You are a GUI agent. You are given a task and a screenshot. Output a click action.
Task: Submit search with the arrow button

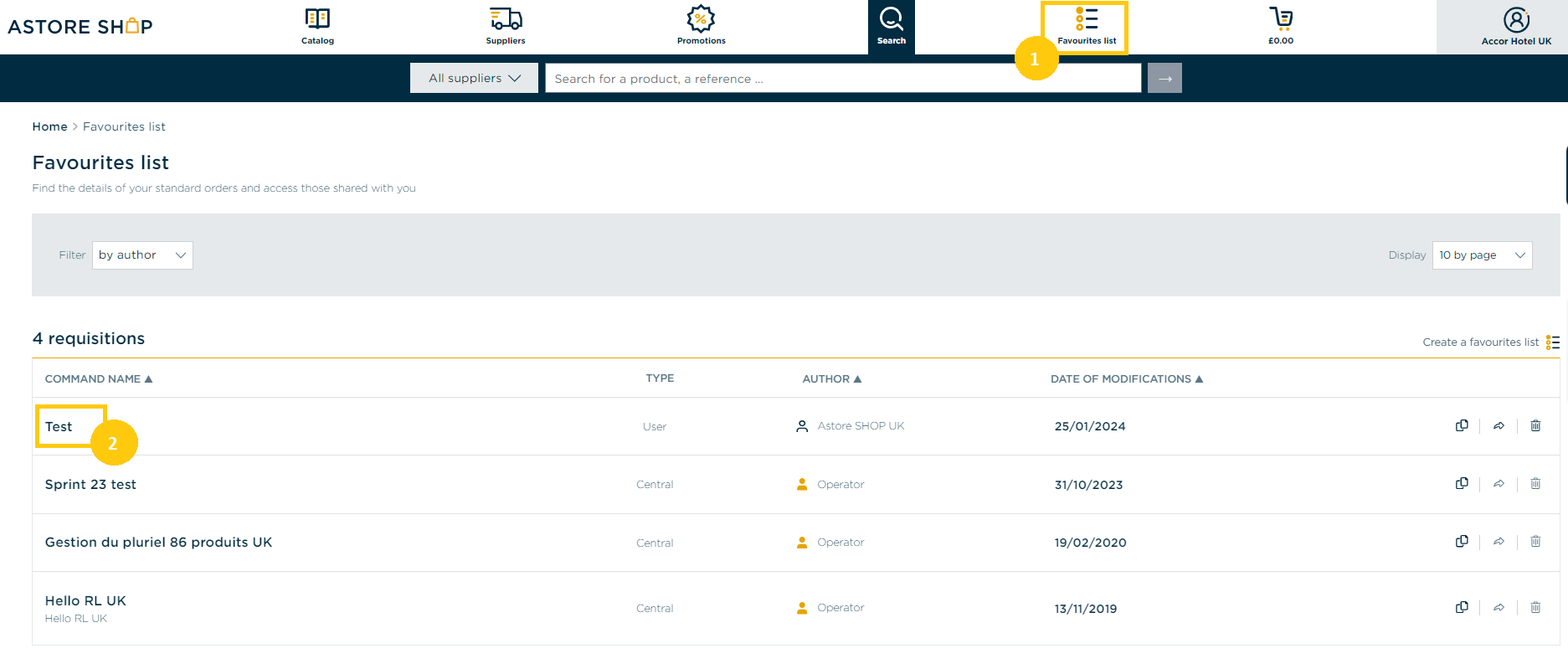pyautogui.click(x=1164, y=78)
